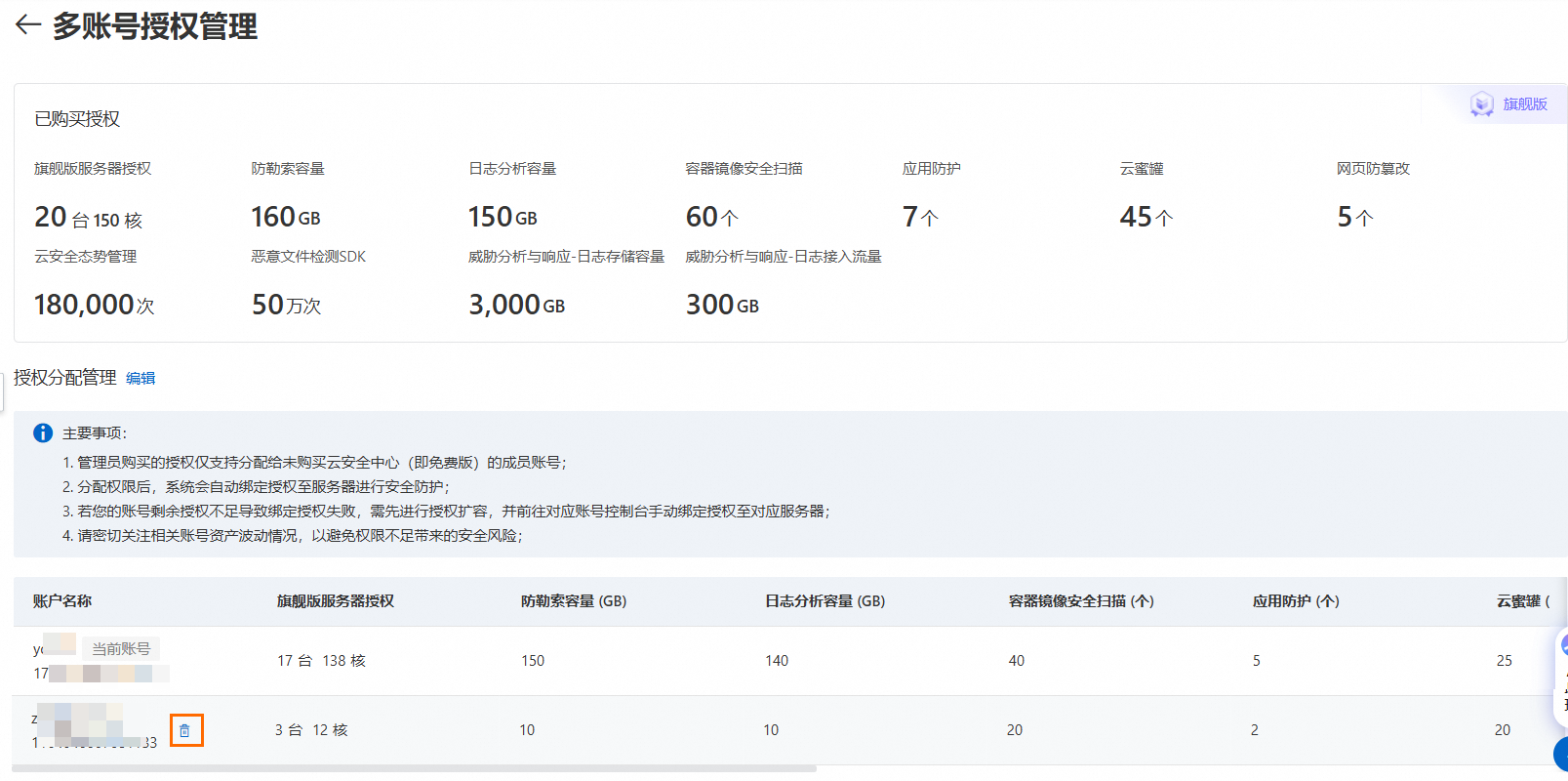Click the 威胁分析与响应-日志接入流量 label

tap(784, 257)
